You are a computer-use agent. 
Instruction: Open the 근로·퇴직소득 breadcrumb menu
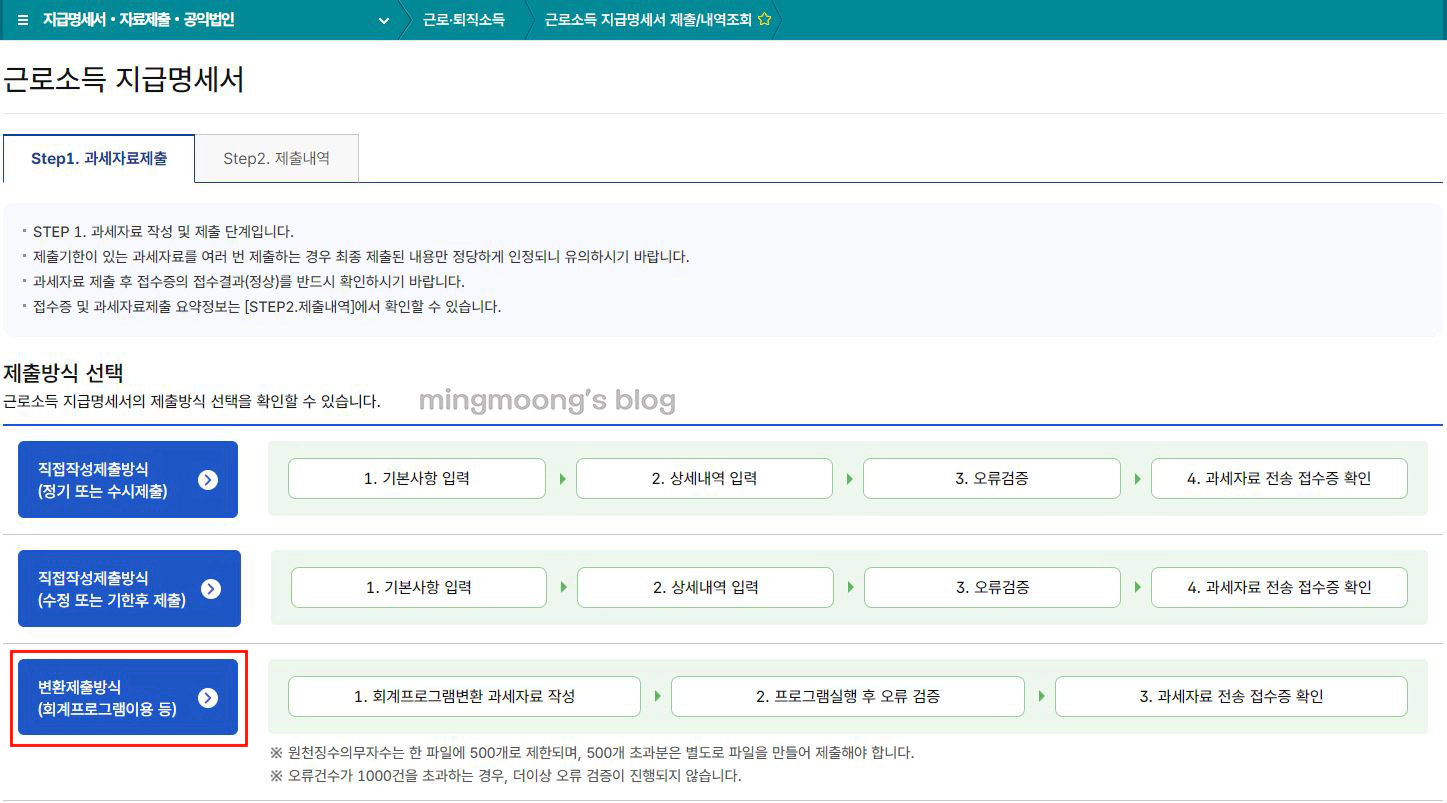click(466, 17)
